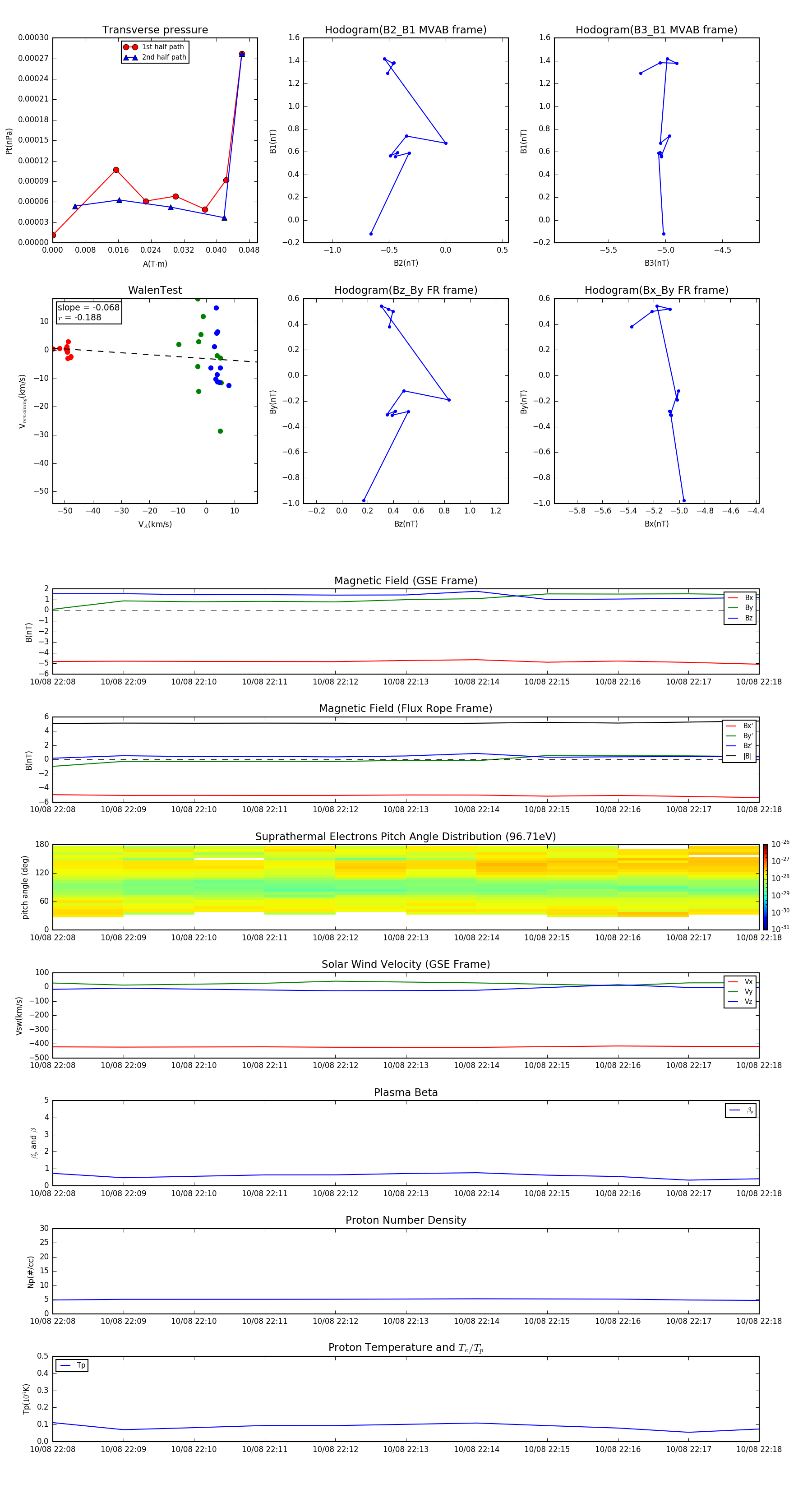Click the 'Tp' legend in Proton Temperature panel
This screenshot has width=812, height=1489.
click(72, 1365)
